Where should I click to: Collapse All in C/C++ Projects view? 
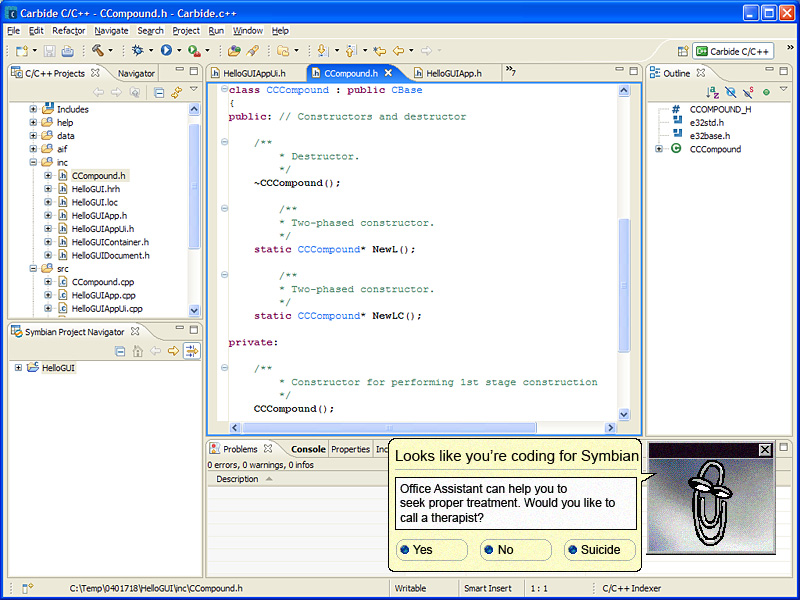click(159, 92)
